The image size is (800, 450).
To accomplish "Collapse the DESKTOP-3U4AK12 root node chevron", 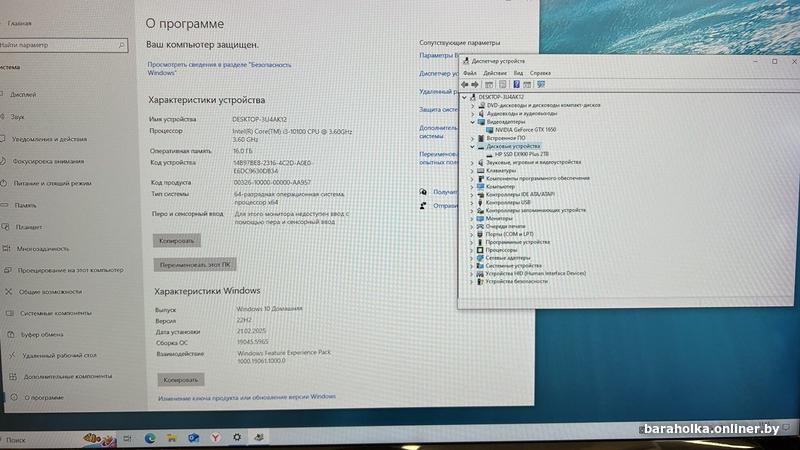I will (464, 97).
